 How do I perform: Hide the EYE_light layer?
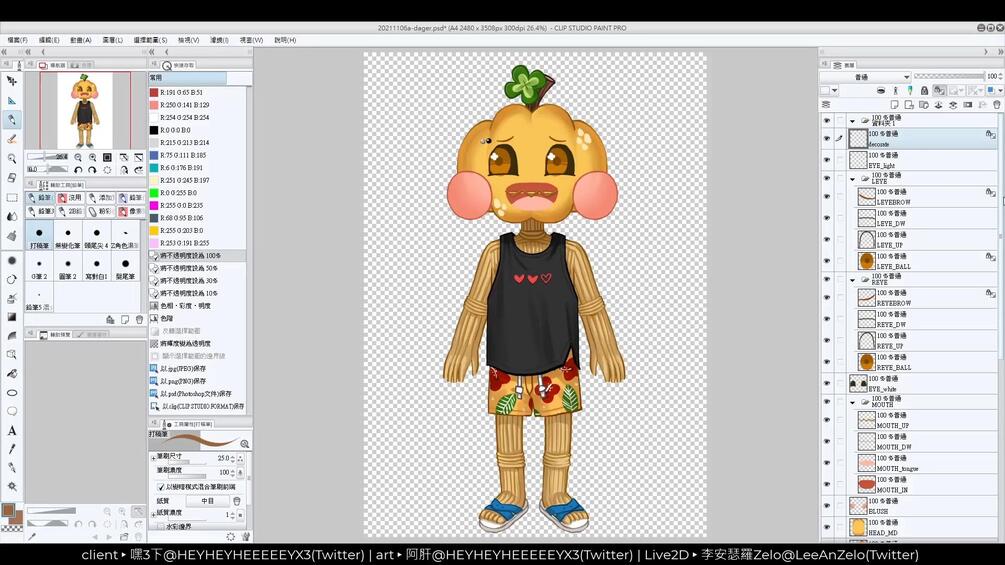click(826, 160)
